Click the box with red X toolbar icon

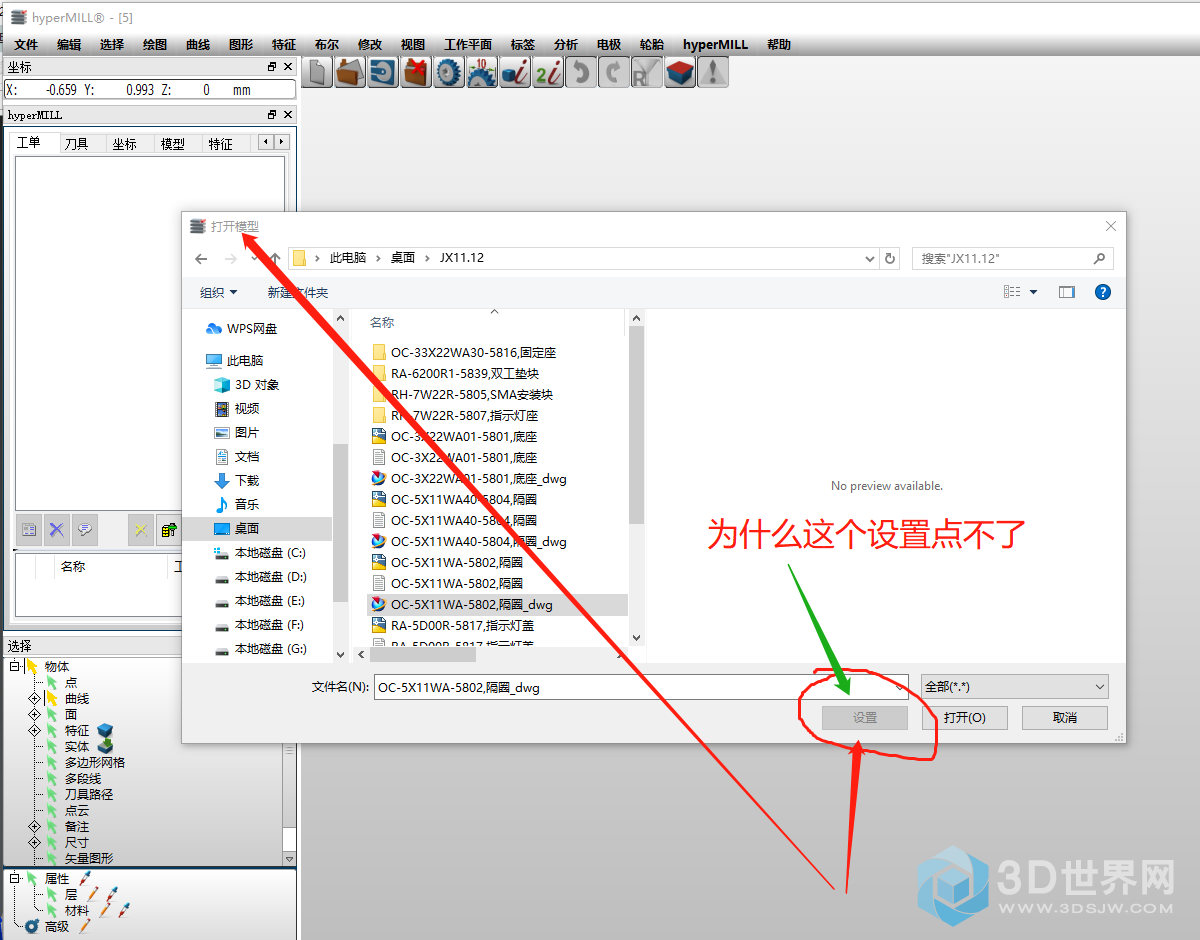click(x=416, y=72)
